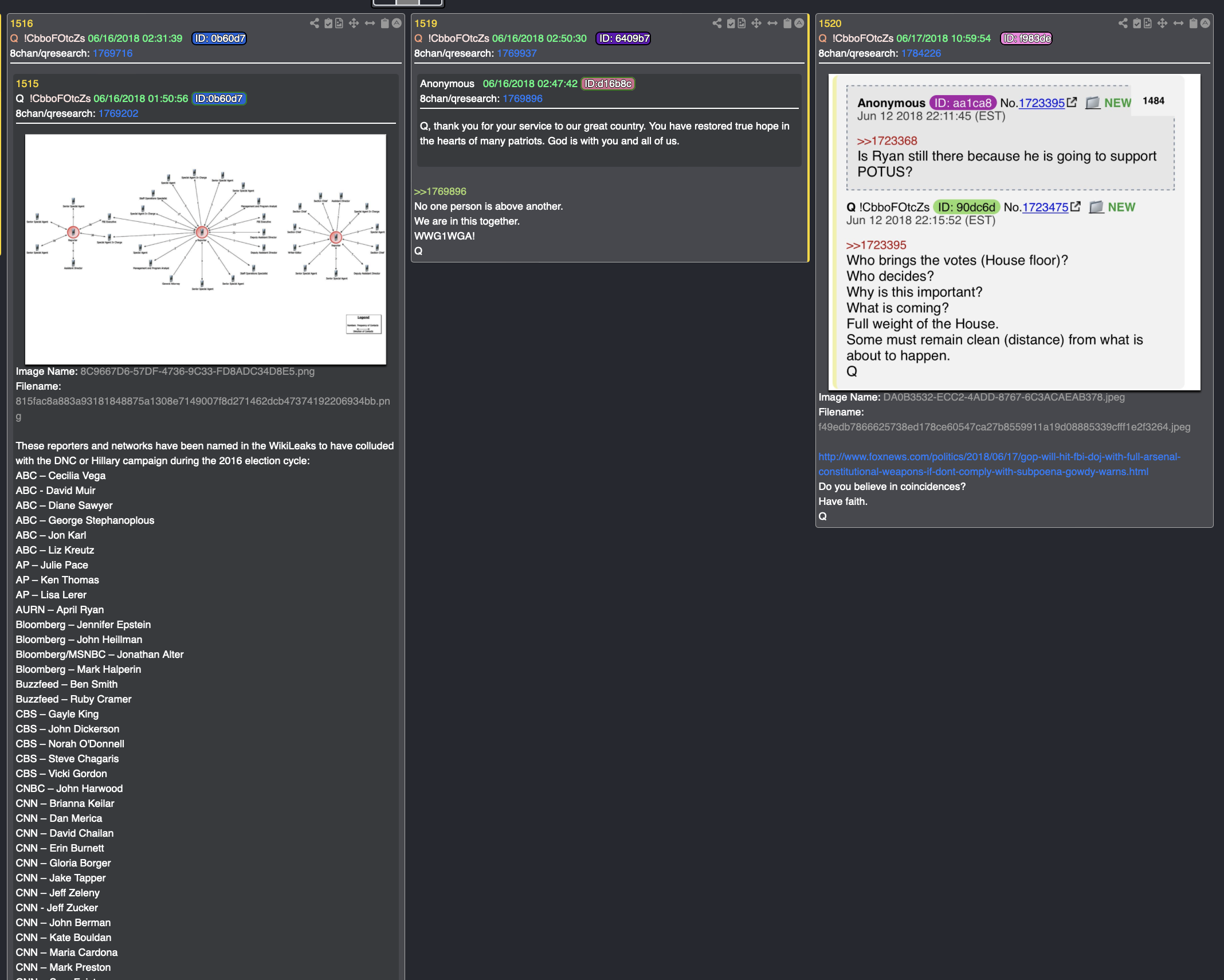Viewport: 1224px width, 980px height.
Task: Click the four-way move icon on post 1516
Action: pyautogui.click(x=354, y=23)
